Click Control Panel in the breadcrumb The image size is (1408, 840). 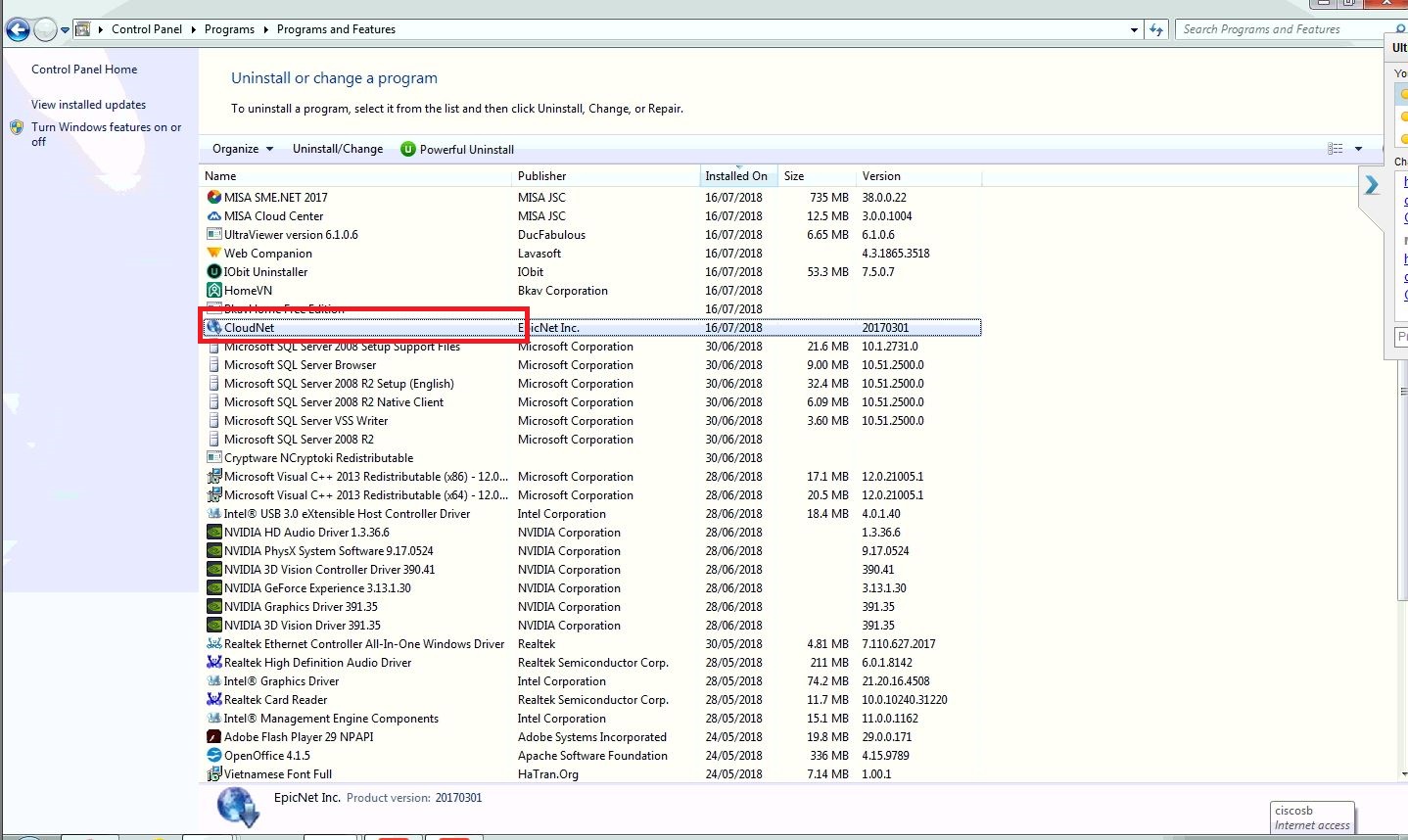click(x=147, y=29)
